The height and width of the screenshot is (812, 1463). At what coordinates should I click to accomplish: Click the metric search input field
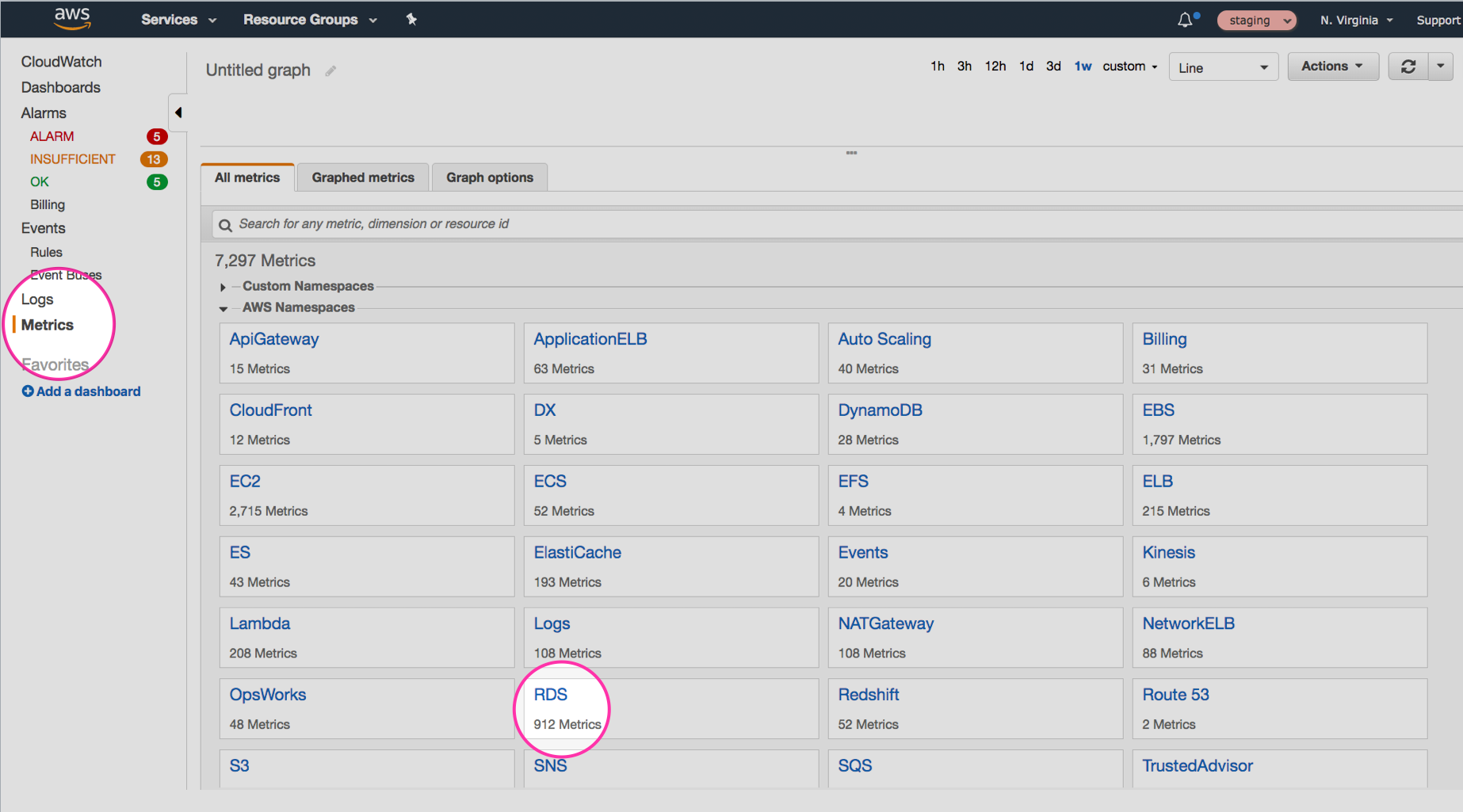(555, 223)
